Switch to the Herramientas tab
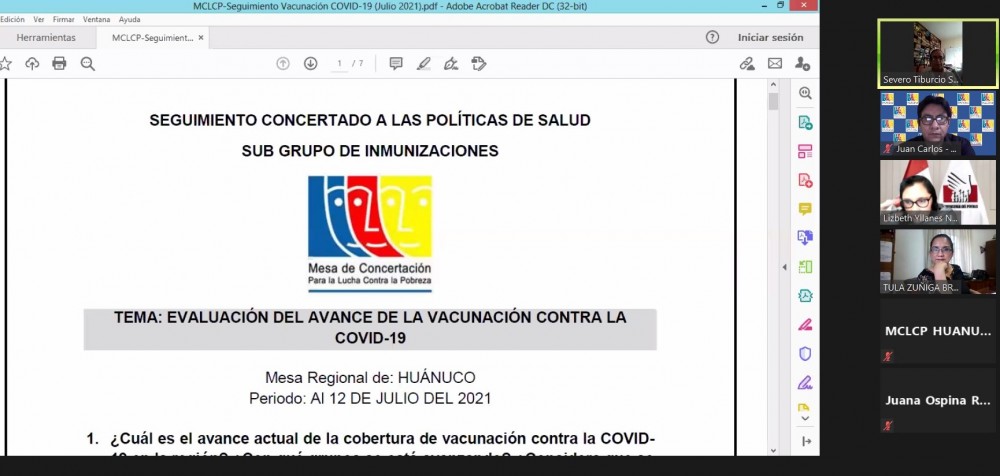The width and height of the screenshot is (1000, 476). click(46, 38)
